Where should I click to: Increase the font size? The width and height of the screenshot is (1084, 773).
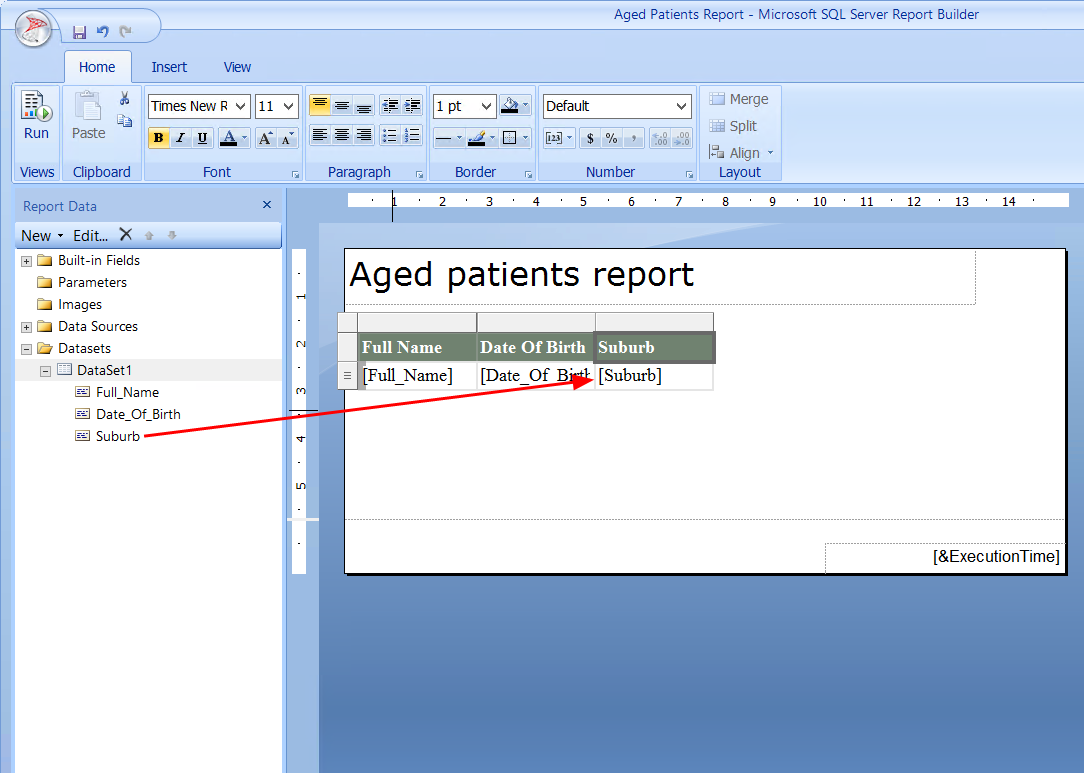click(265, 138)
